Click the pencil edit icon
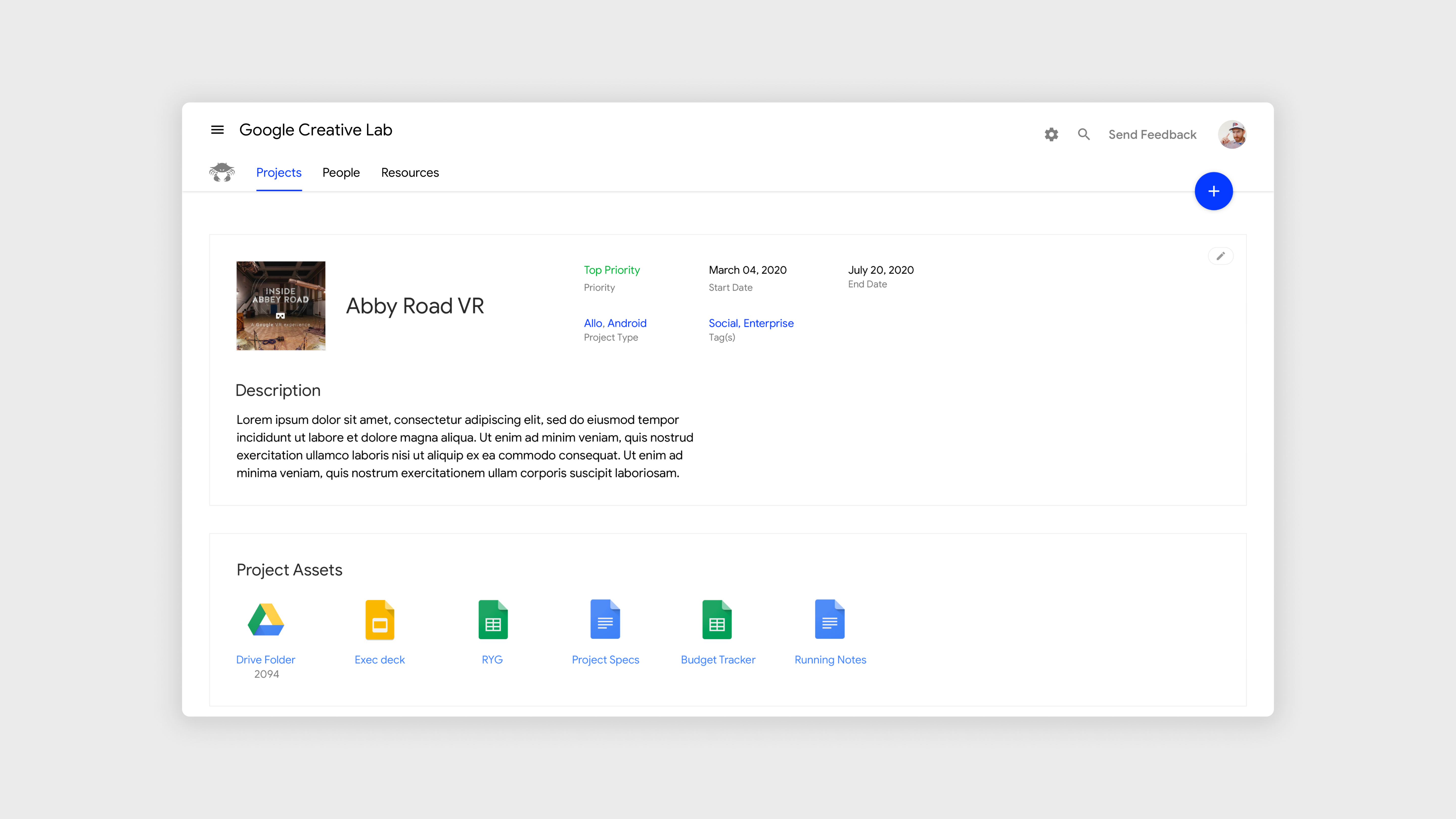 pyautogui.click(x=1220, y=256)
